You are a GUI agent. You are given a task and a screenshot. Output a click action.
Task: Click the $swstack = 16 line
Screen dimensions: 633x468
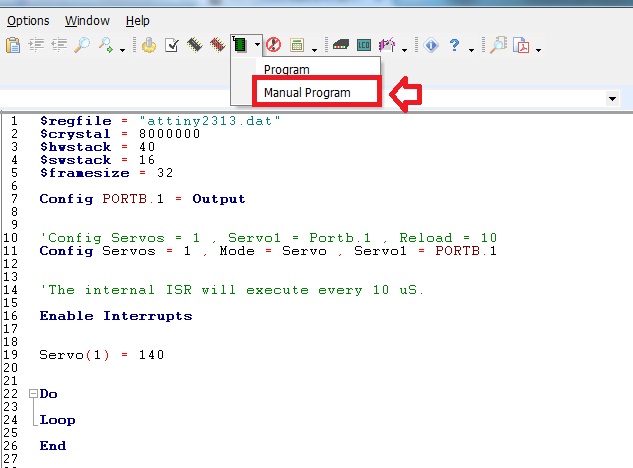tap(97, 160)
